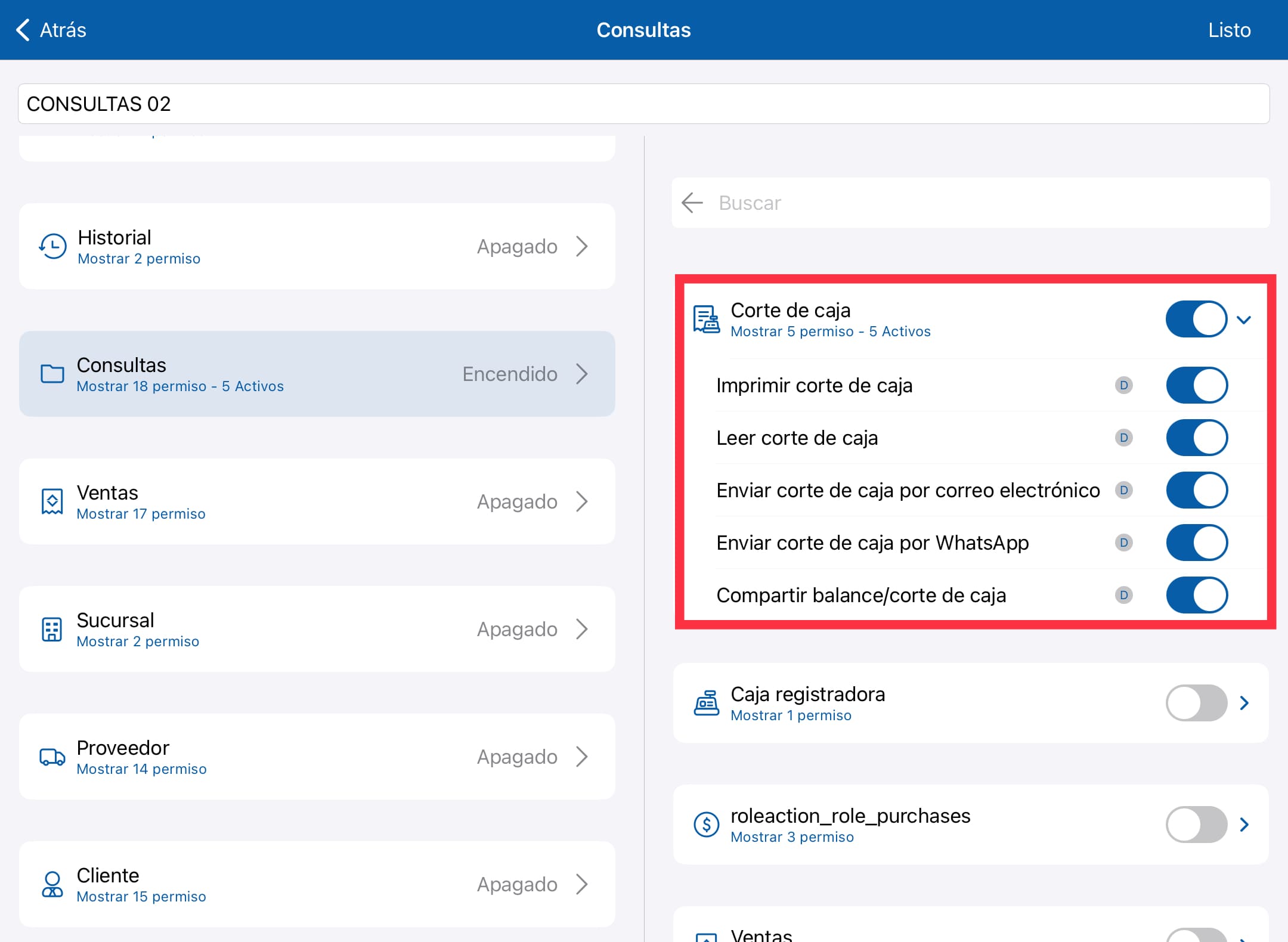Turn off Imprimir corte de caja
This screenshot has height=942, width=1288.
1197,385
